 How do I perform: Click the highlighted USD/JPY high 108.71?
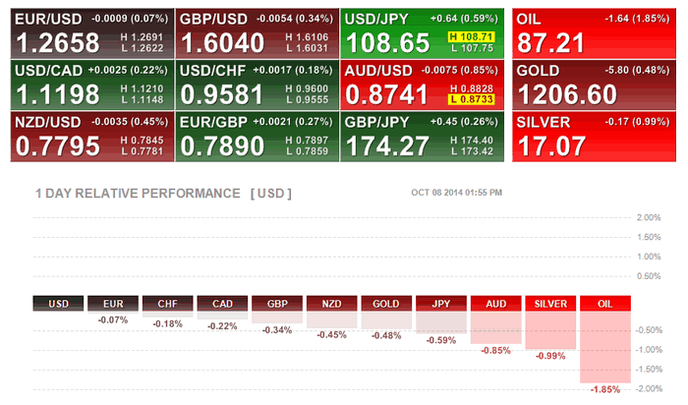pyautogui.click(x=471, y=37)
